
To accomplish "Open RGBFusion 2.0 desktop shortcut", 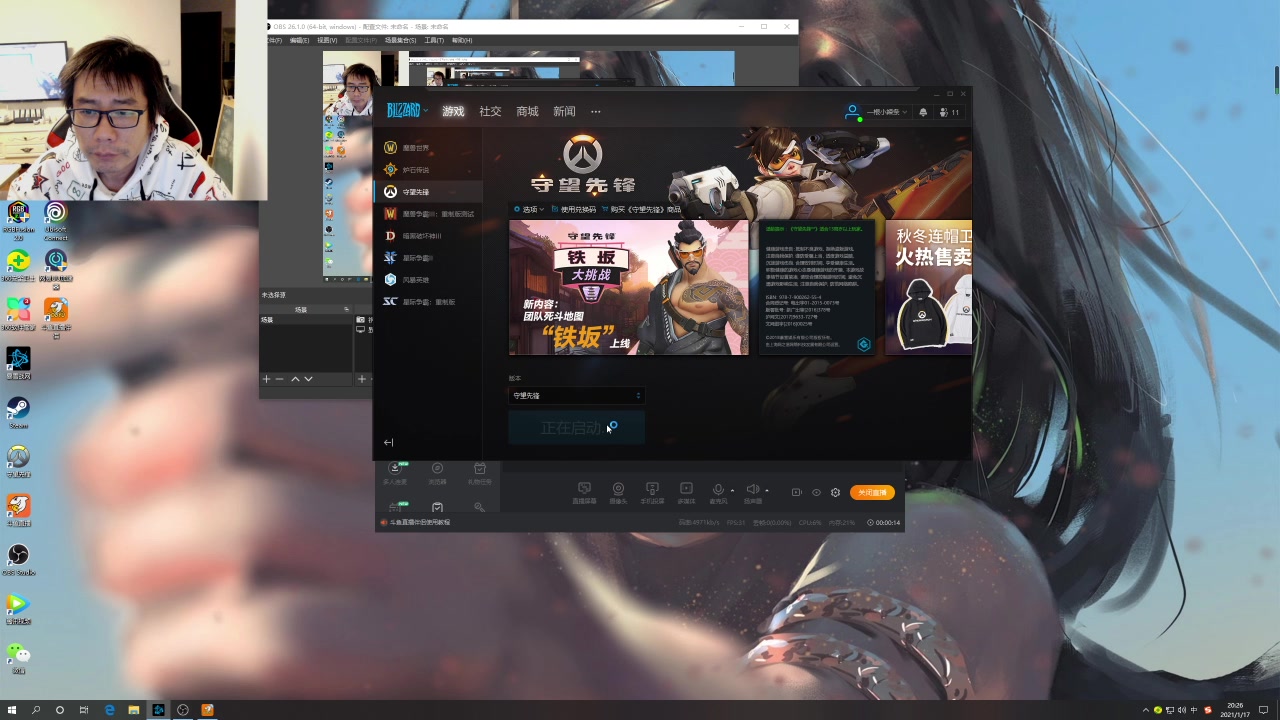I will point(18,220).
